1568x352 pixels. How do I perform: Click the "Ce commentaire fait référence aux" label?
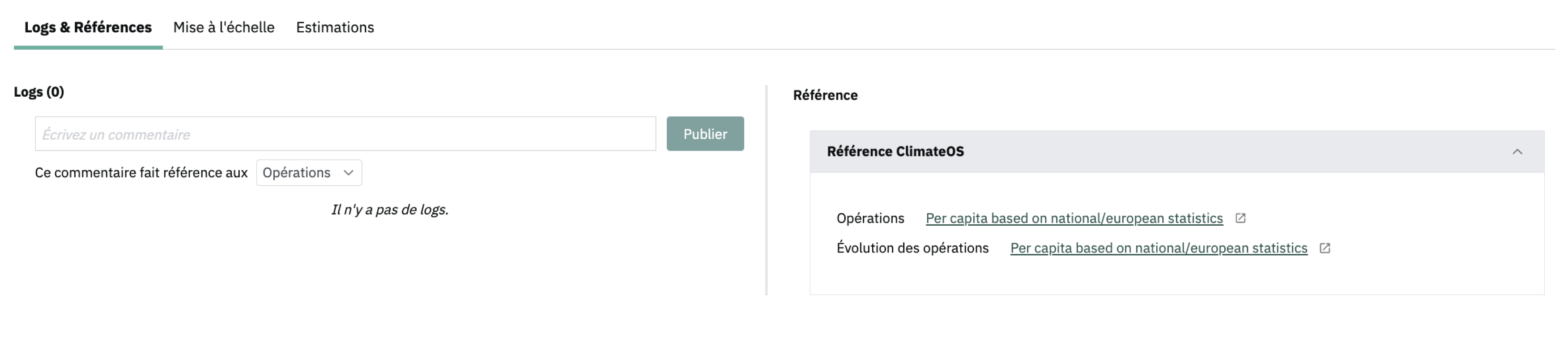[141, 173]
